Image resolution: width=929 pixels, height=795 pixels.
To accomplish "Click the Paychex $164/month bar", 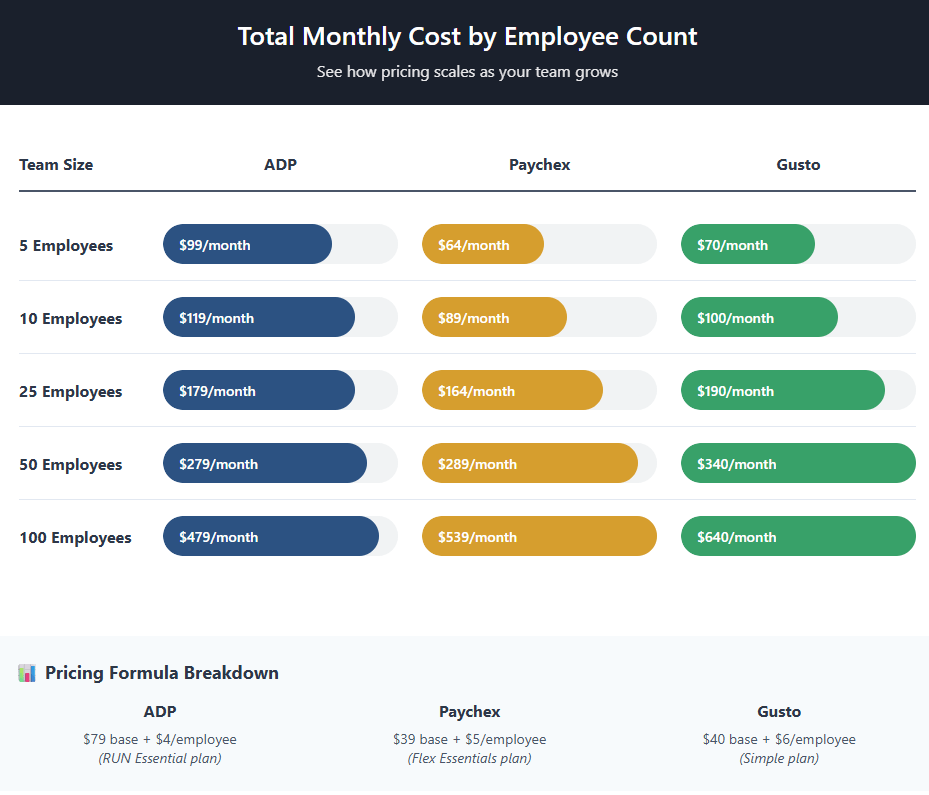I will coord(512,390).
